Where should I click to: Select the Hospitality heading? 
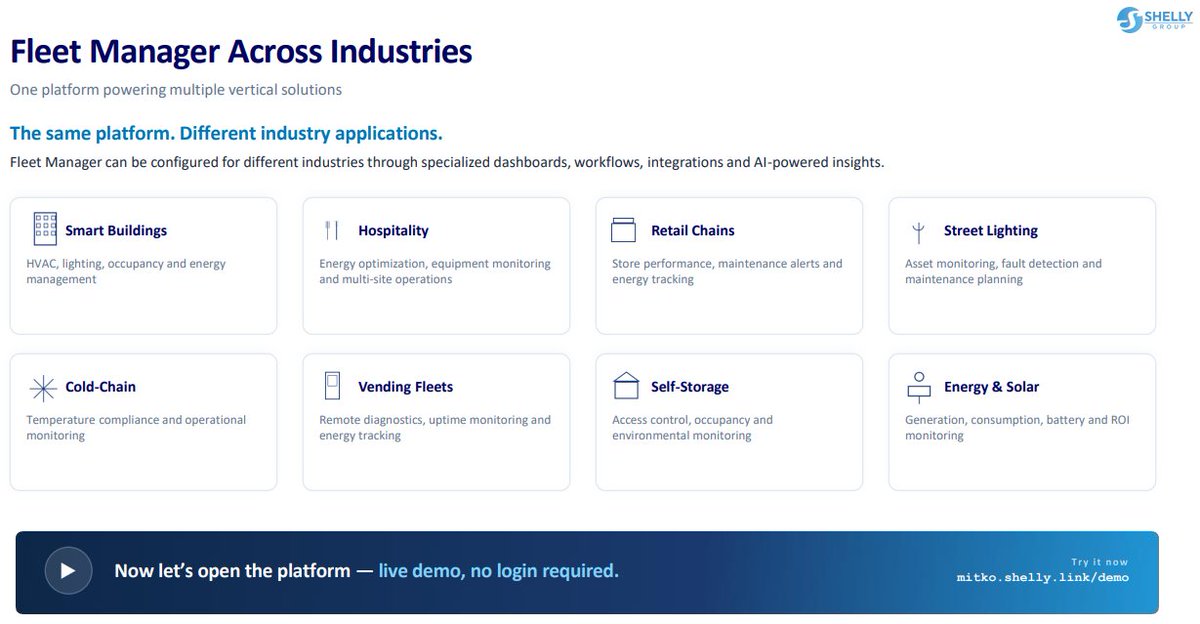pos(393,231)
